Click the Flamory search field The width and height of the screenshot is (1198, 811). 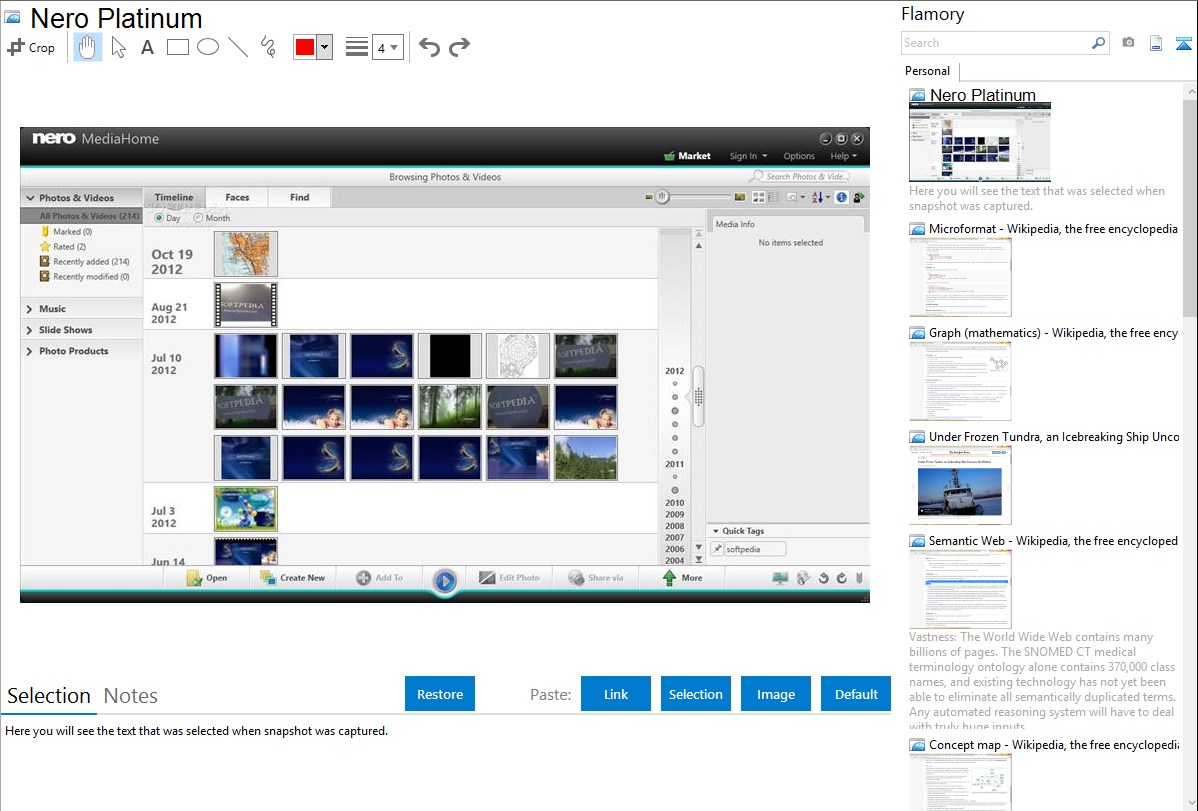pos(996,43)
